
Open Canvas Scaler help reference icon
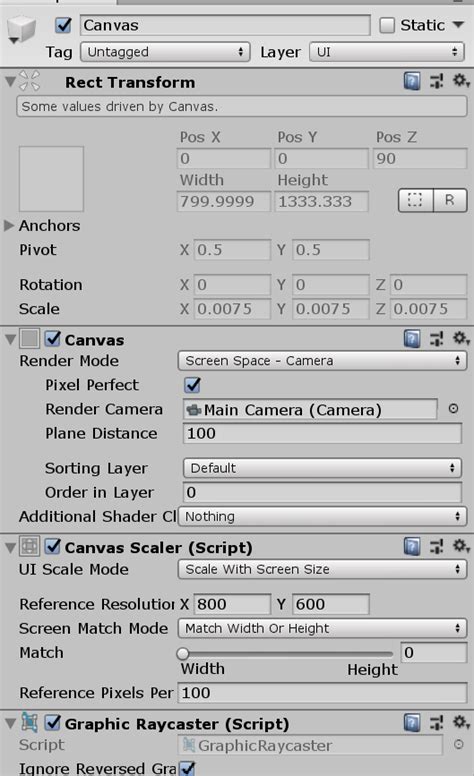coord(412,547)
